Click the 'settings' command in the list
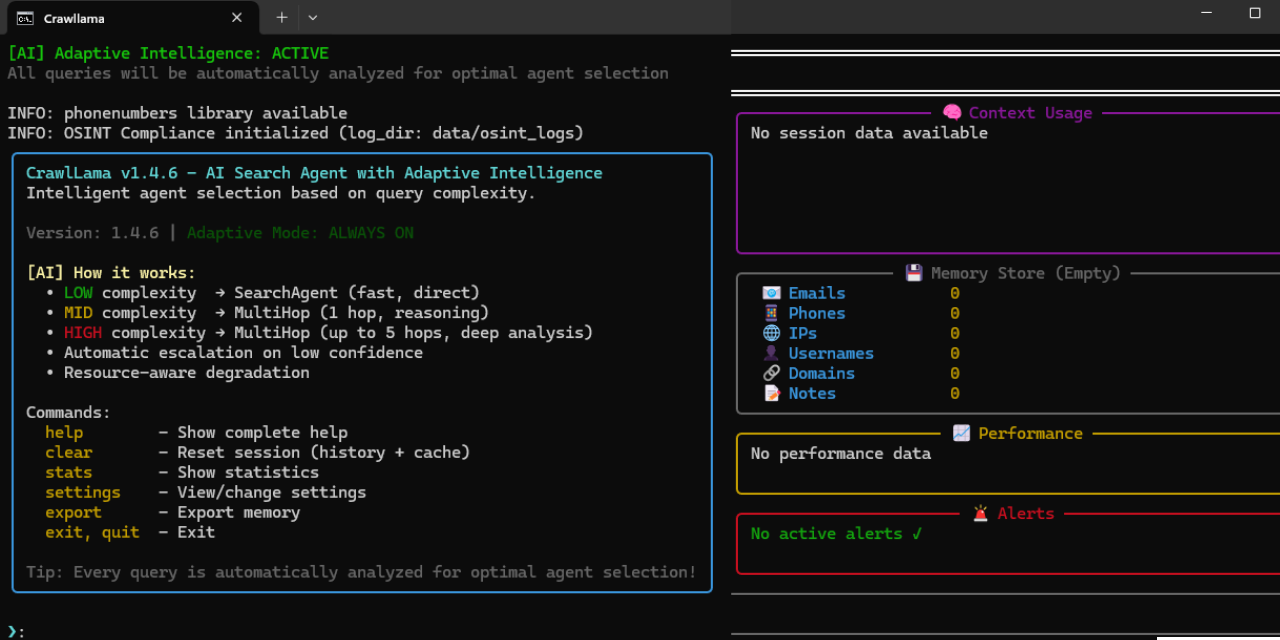The image size is (1280, 640). (x=83, y=493)
